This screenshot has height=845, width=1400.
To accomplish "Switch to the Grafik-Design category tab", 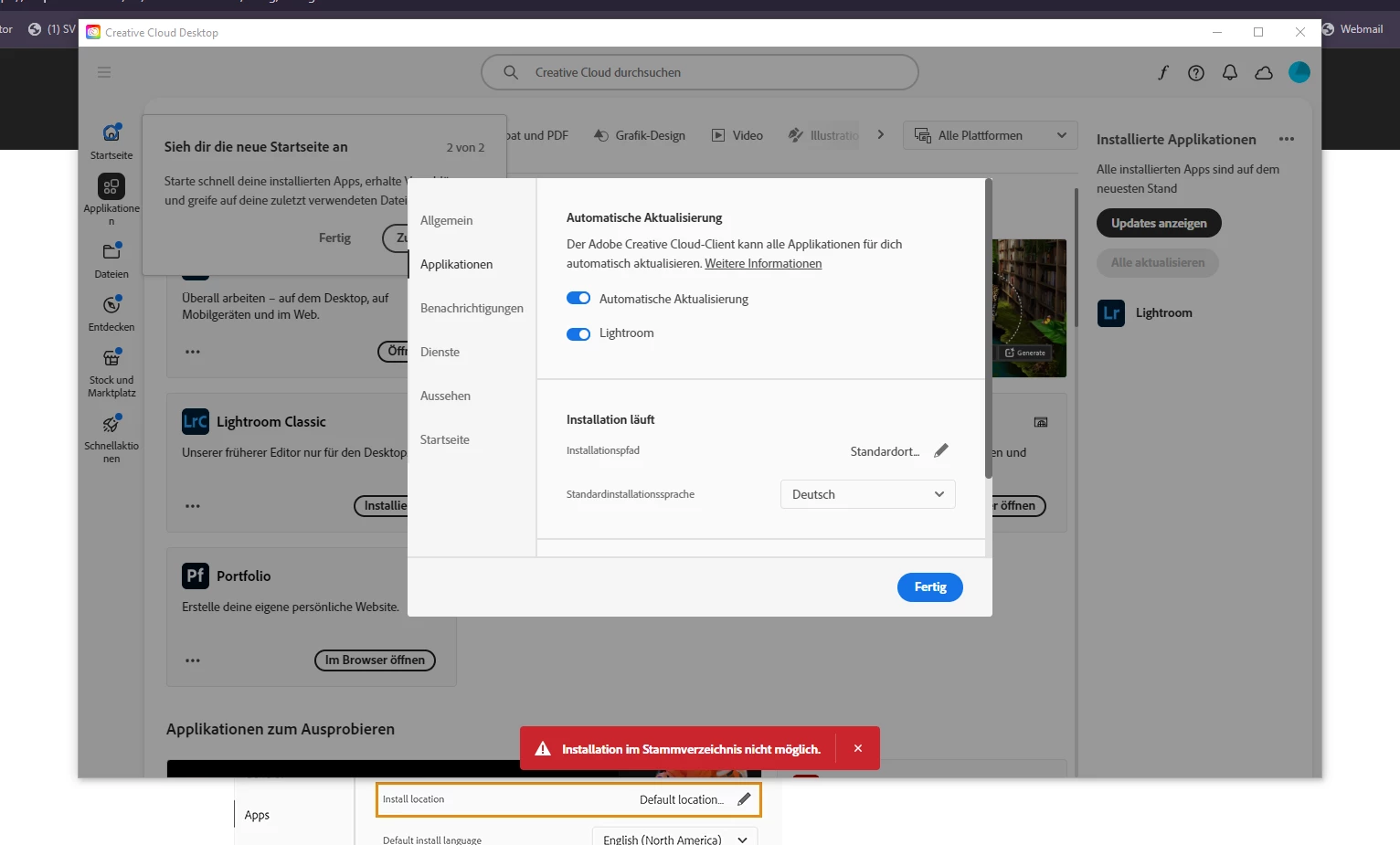I will coord(640,135).
